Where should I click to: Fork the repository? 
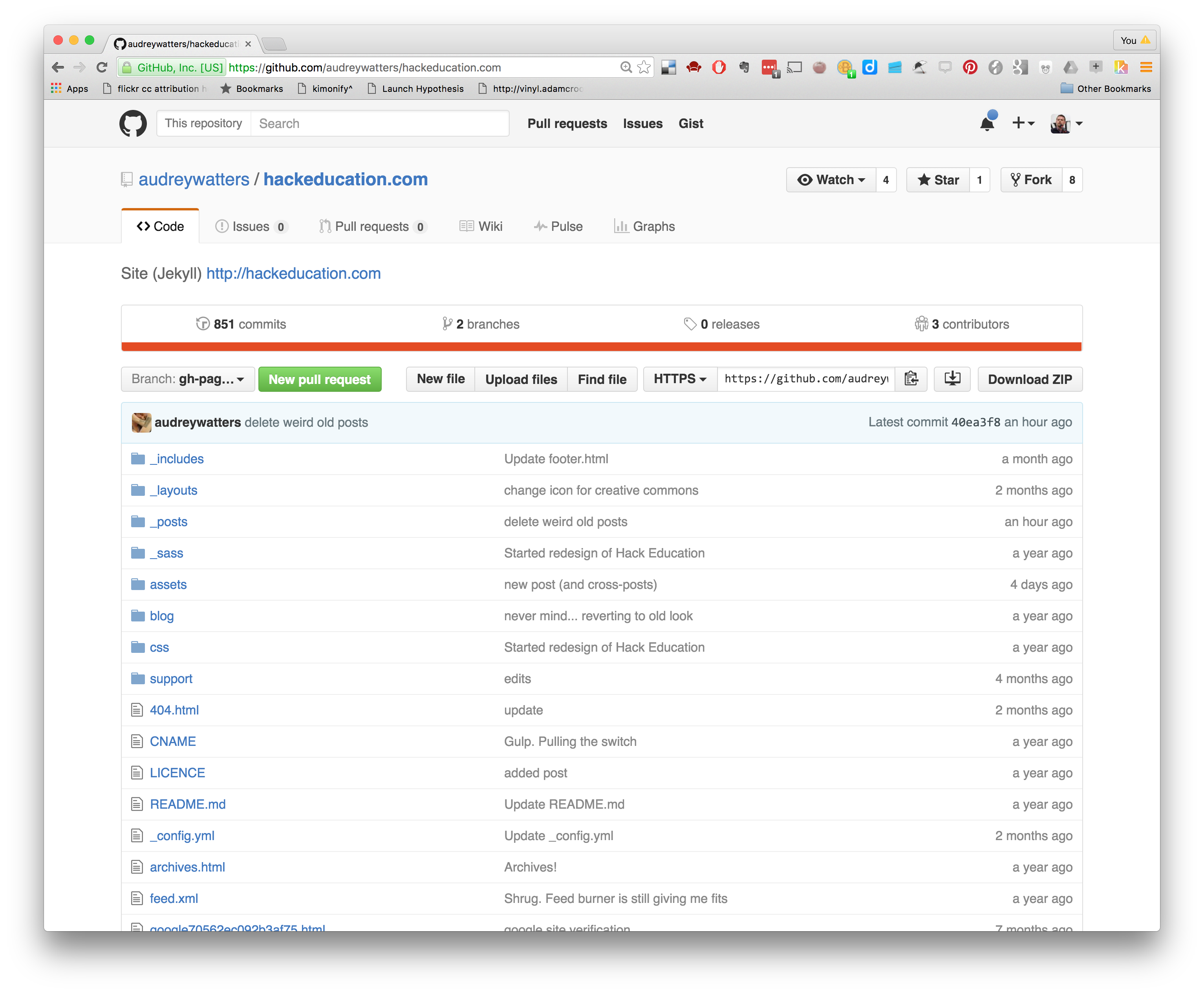(x=1031, y=180)
